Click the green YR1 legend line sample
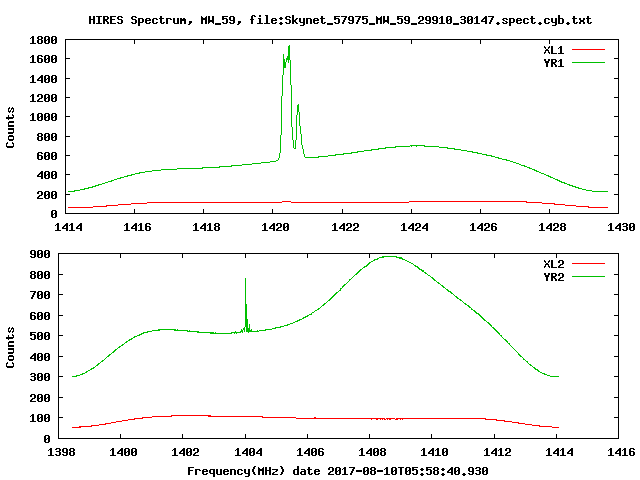Viewport: 640px width, 480px height. pyautogui.click(x=588, y=63)
